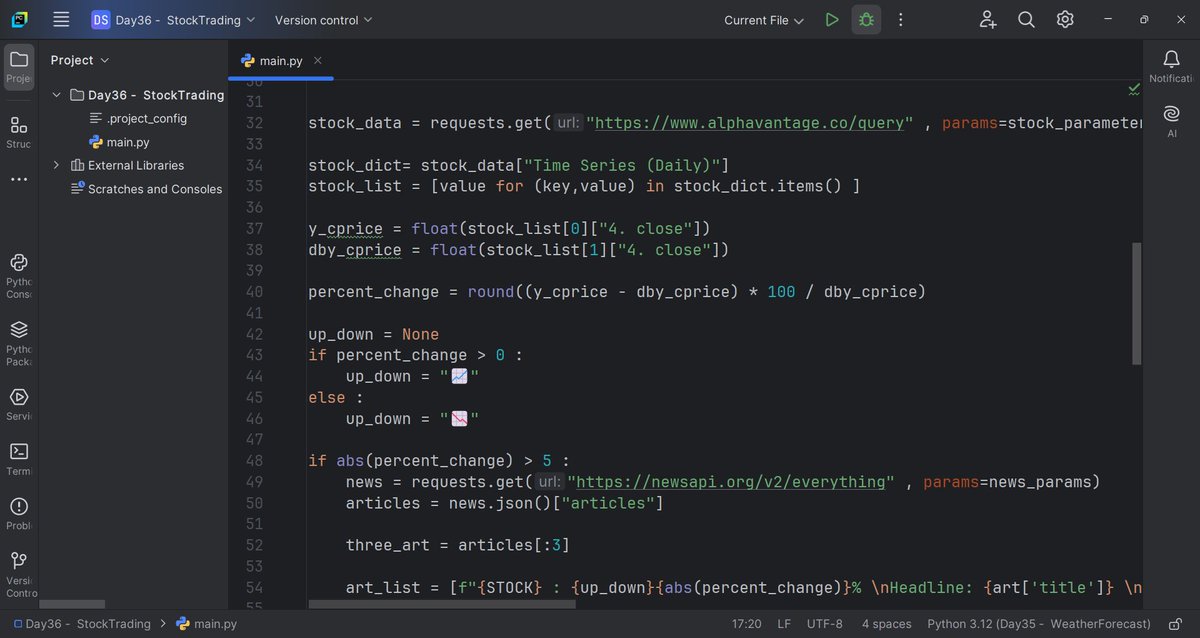Screen dimensions: 1200x638
Task: Click the chart-up emoji string on line 44
Action: pyautogui.click(x=460, y=376)
